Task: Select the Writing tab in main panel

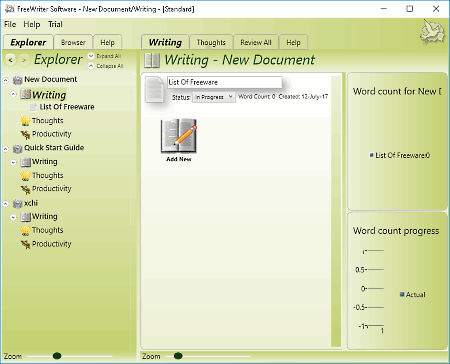Action: coord(165,42)
